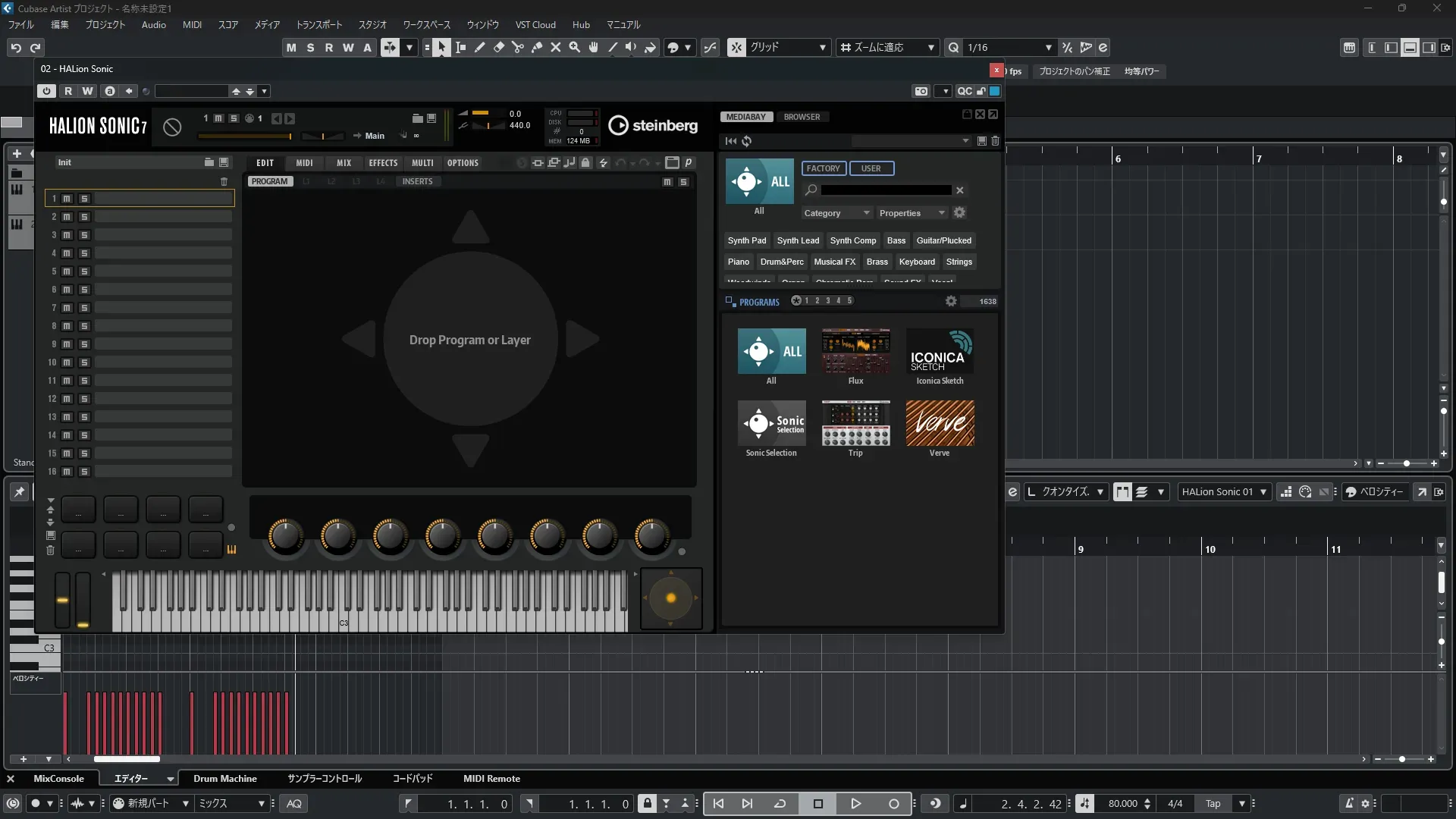Image resolution: width=1456 pixels, height=819 pixels.
Task: Open the Category filter dropdown
Action: [836, 213]
